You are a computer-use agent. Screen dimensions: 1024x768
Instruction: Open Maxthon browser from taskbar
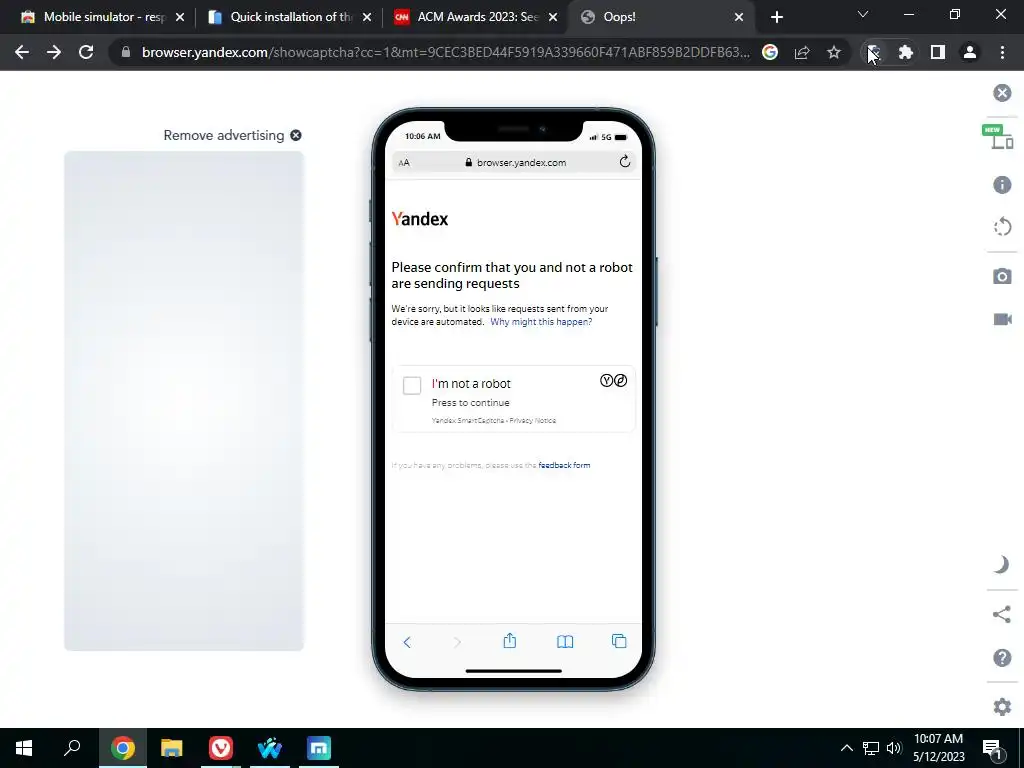tap(319, 748)
